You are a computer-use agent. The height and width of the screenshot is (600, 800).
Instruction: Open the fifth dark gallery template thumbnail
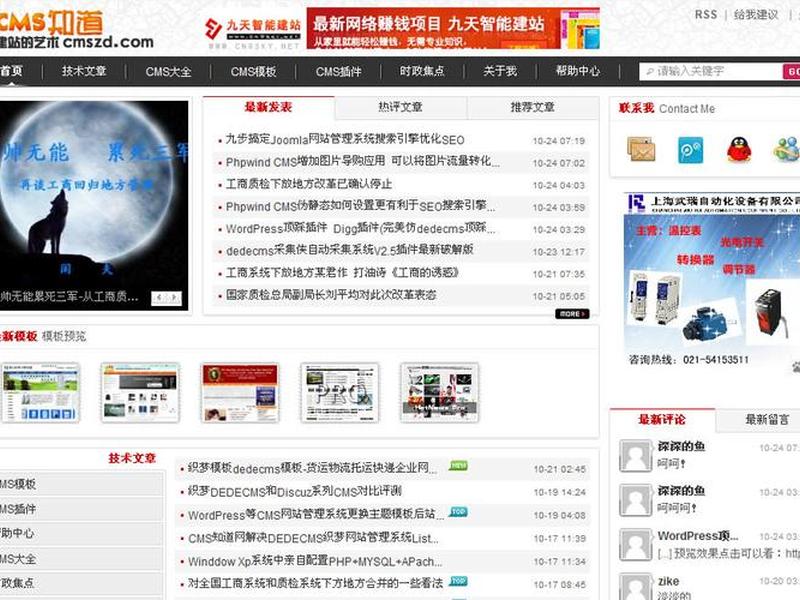439,393
